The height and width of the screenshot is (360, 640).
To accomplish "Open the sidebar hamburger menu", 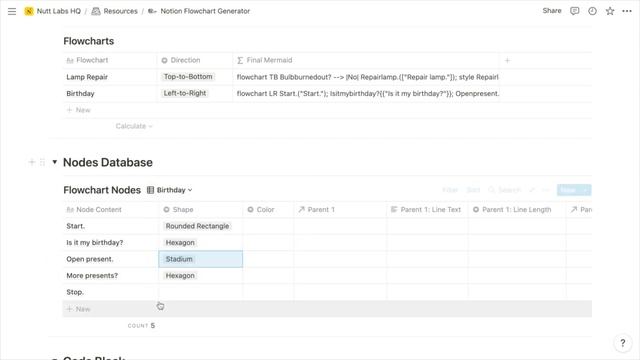I will [12, 11].
